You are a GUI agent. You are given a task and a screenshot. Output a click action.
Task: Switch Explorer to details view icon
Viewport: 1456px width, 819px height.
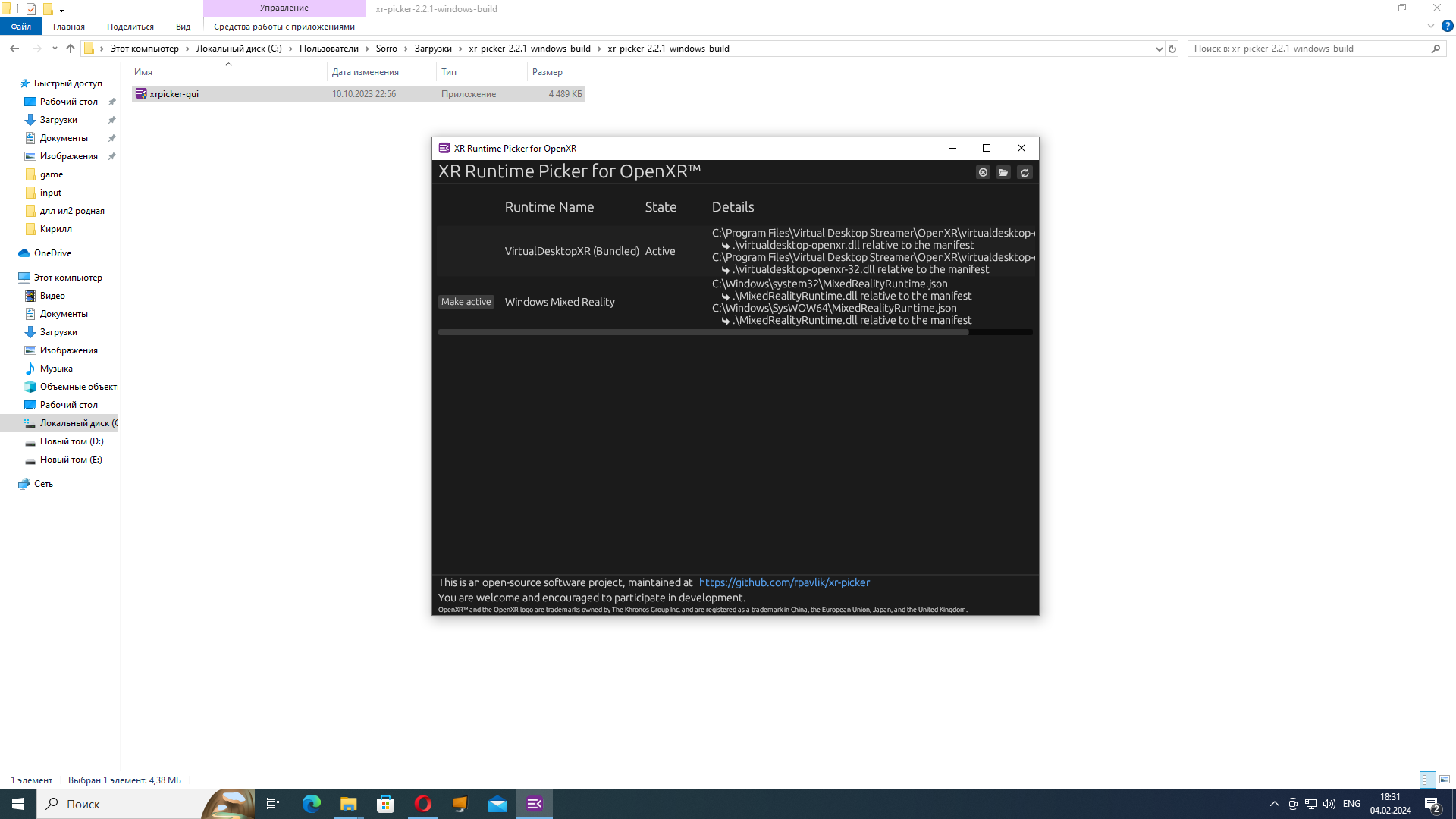click(x=1428, y=780)
